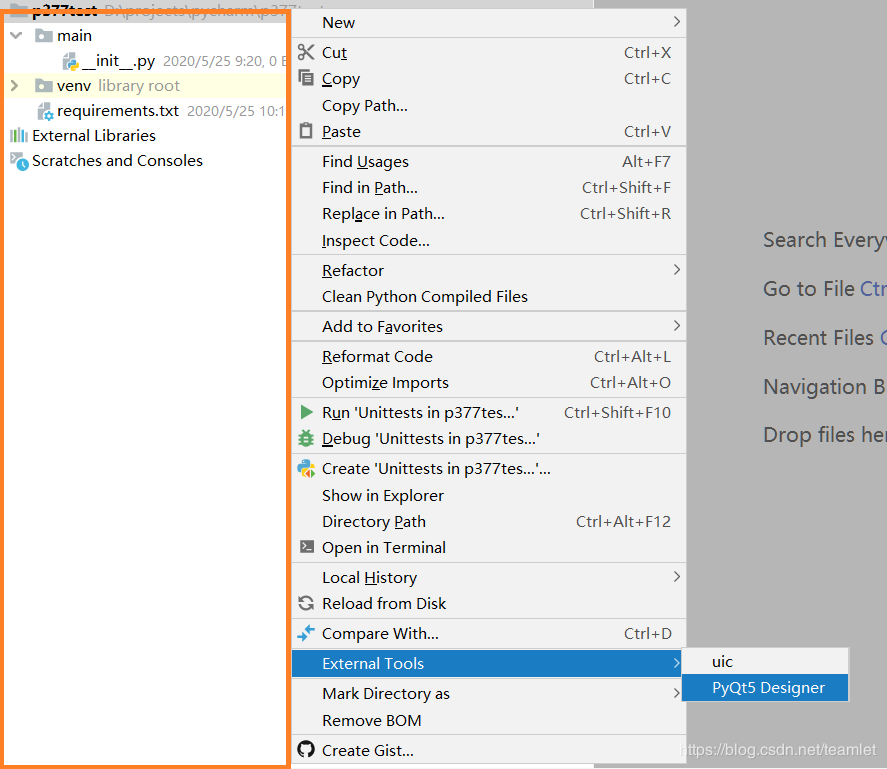
Task: Click the venv folder icon
Action: click(44, 85)
